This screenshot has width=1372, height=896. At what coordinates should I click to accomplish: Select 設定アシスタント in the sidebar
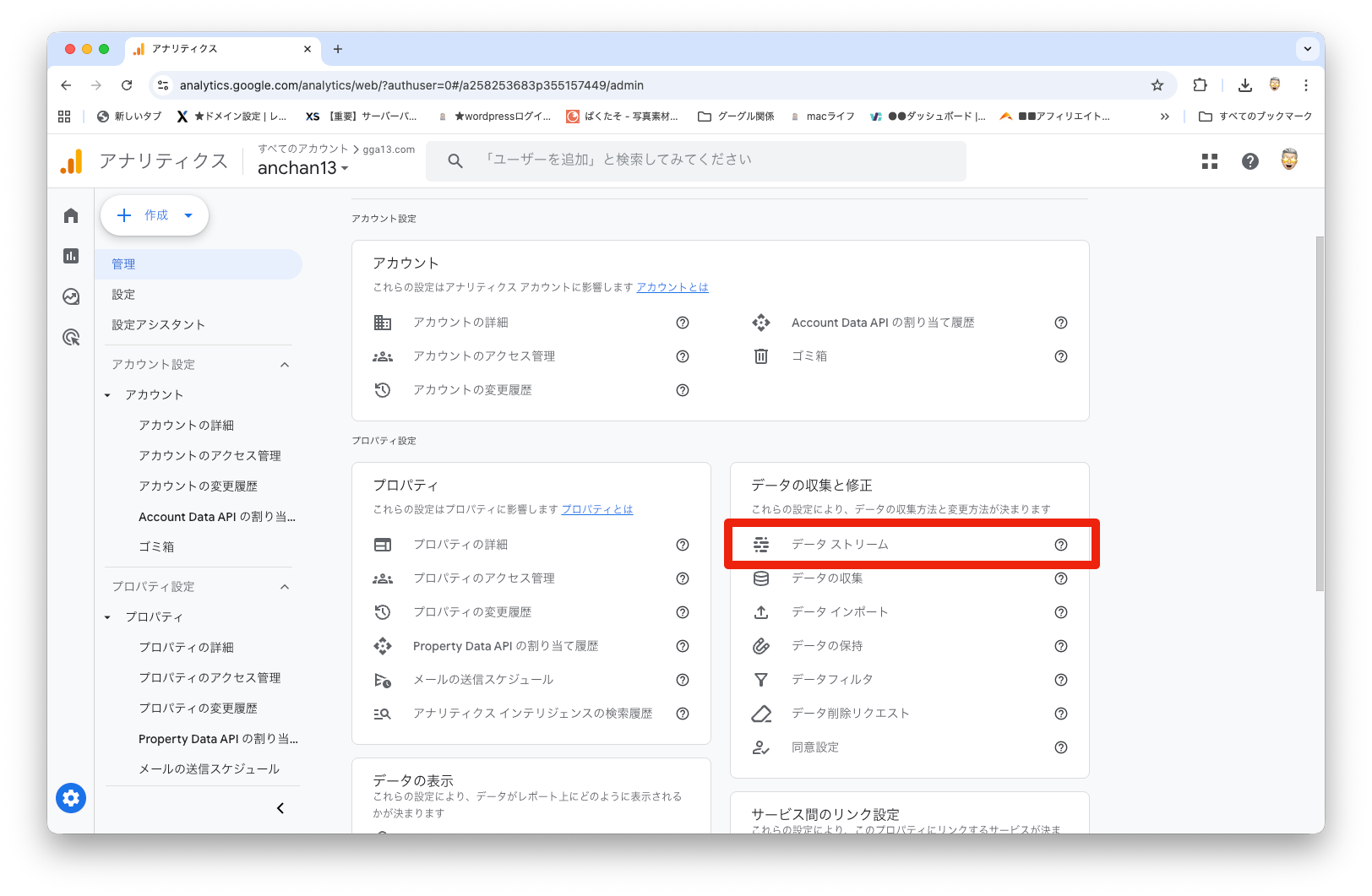pyautogui.click(x=159, y=325)
